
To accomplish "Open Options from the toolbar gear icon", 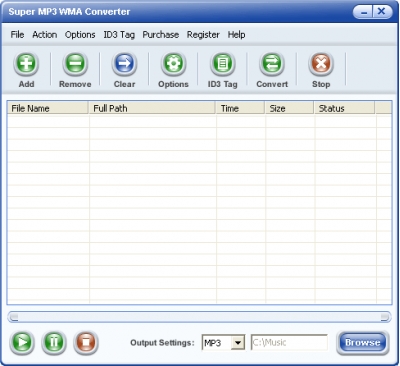I will point(173,64).
